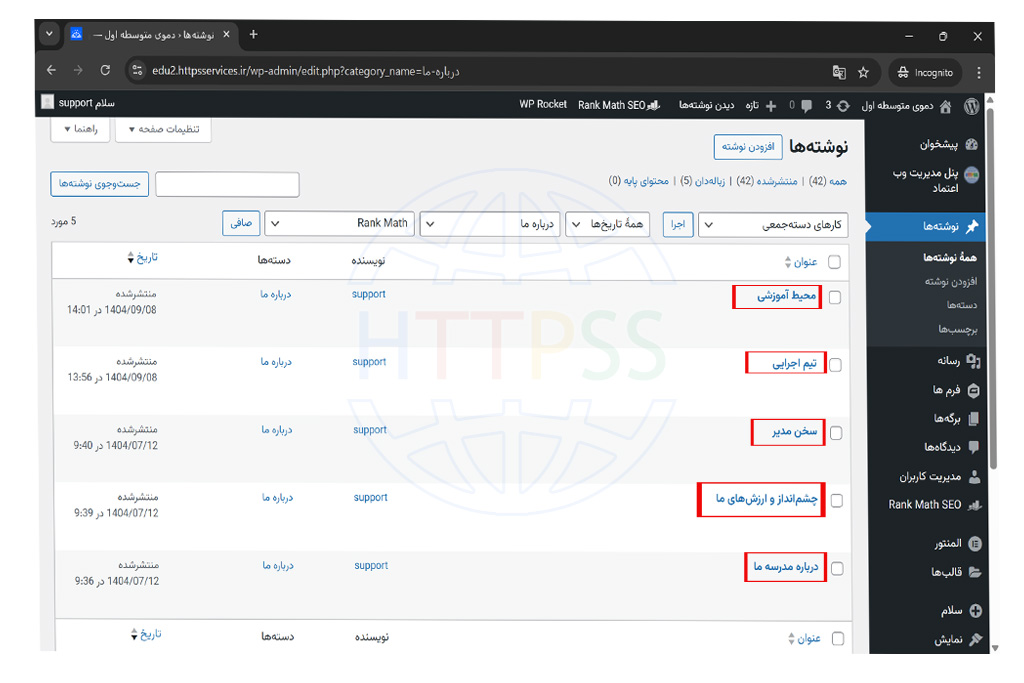Click the افزودن نوشته add post button

748,147
